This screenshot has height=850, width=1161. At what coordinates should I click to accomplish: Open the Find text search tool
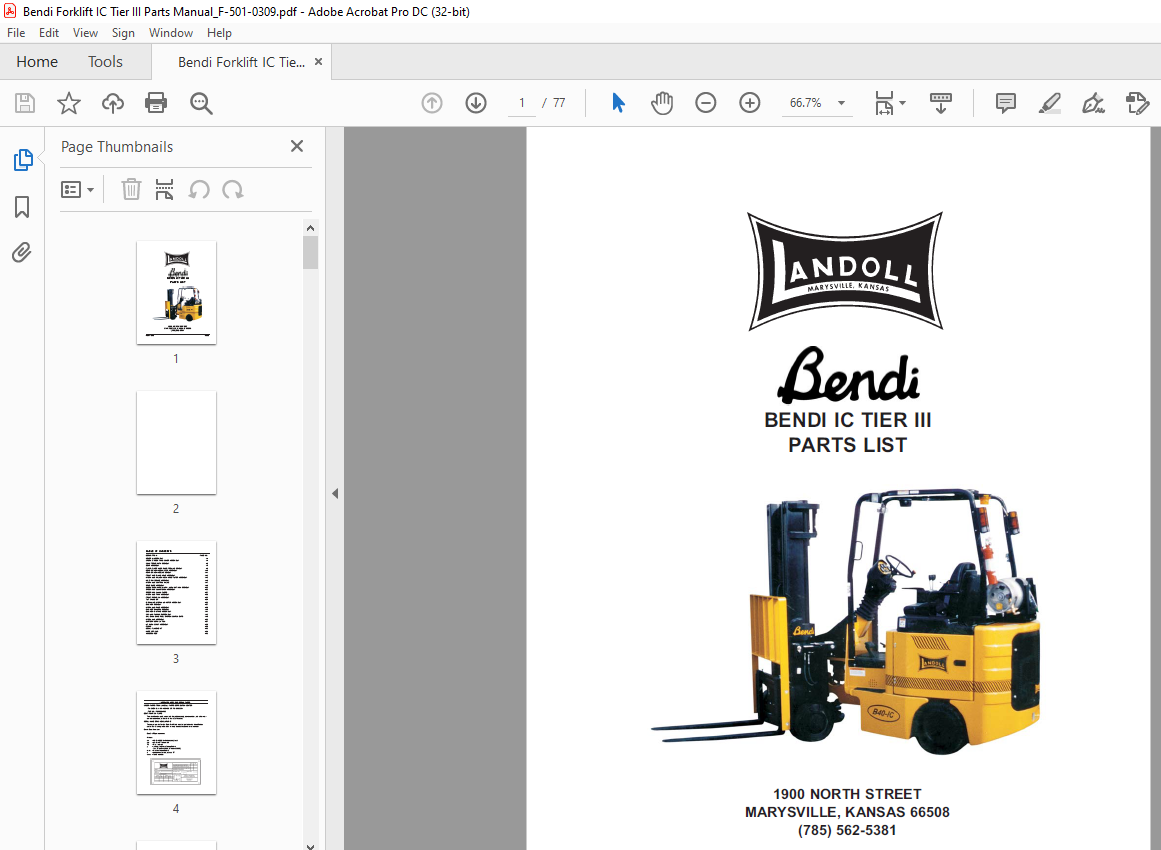pos(201,103)
